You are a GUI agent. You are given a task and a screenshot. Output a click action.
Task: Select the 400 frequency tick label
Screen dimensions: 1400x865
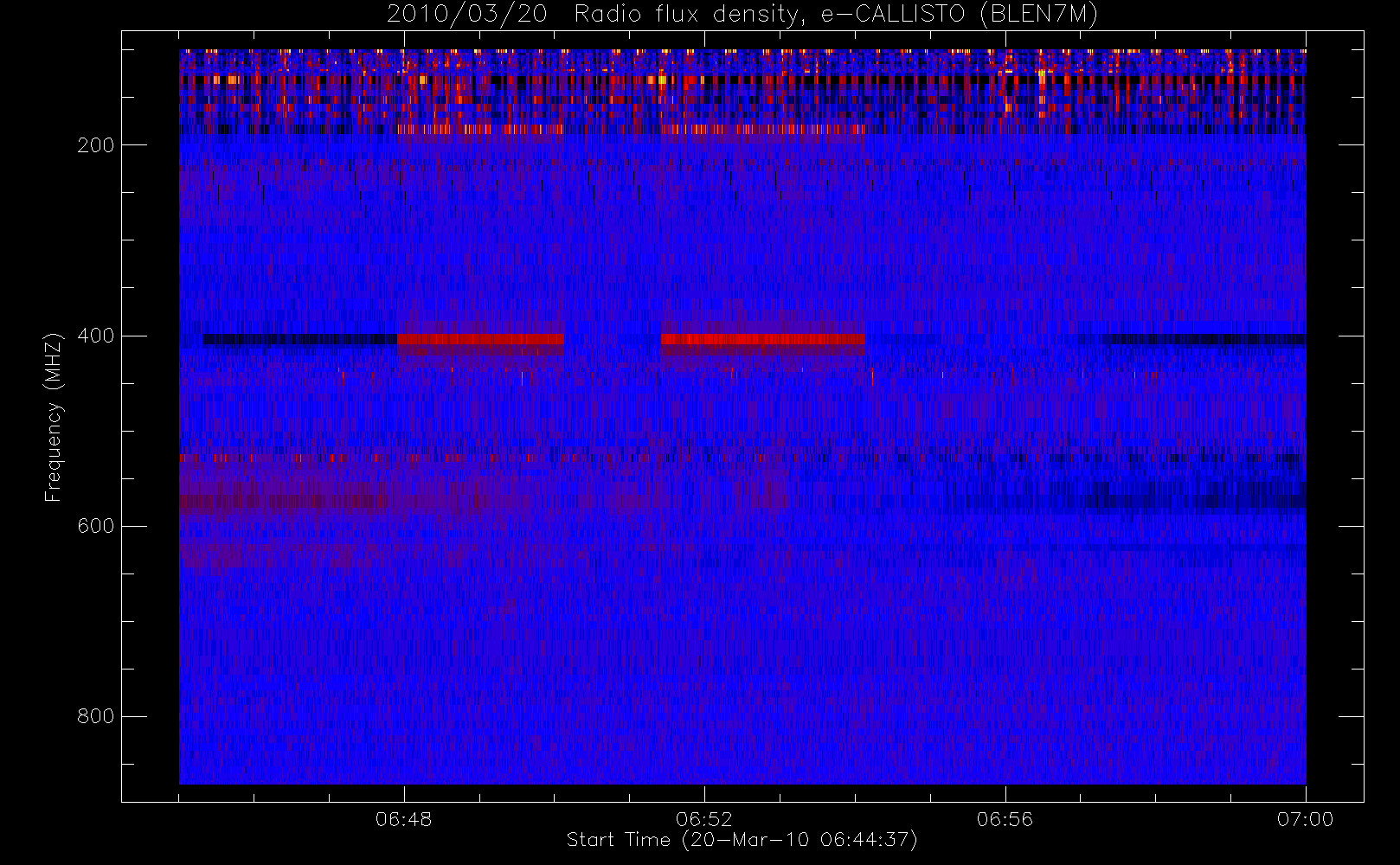[x=96, y=336]
